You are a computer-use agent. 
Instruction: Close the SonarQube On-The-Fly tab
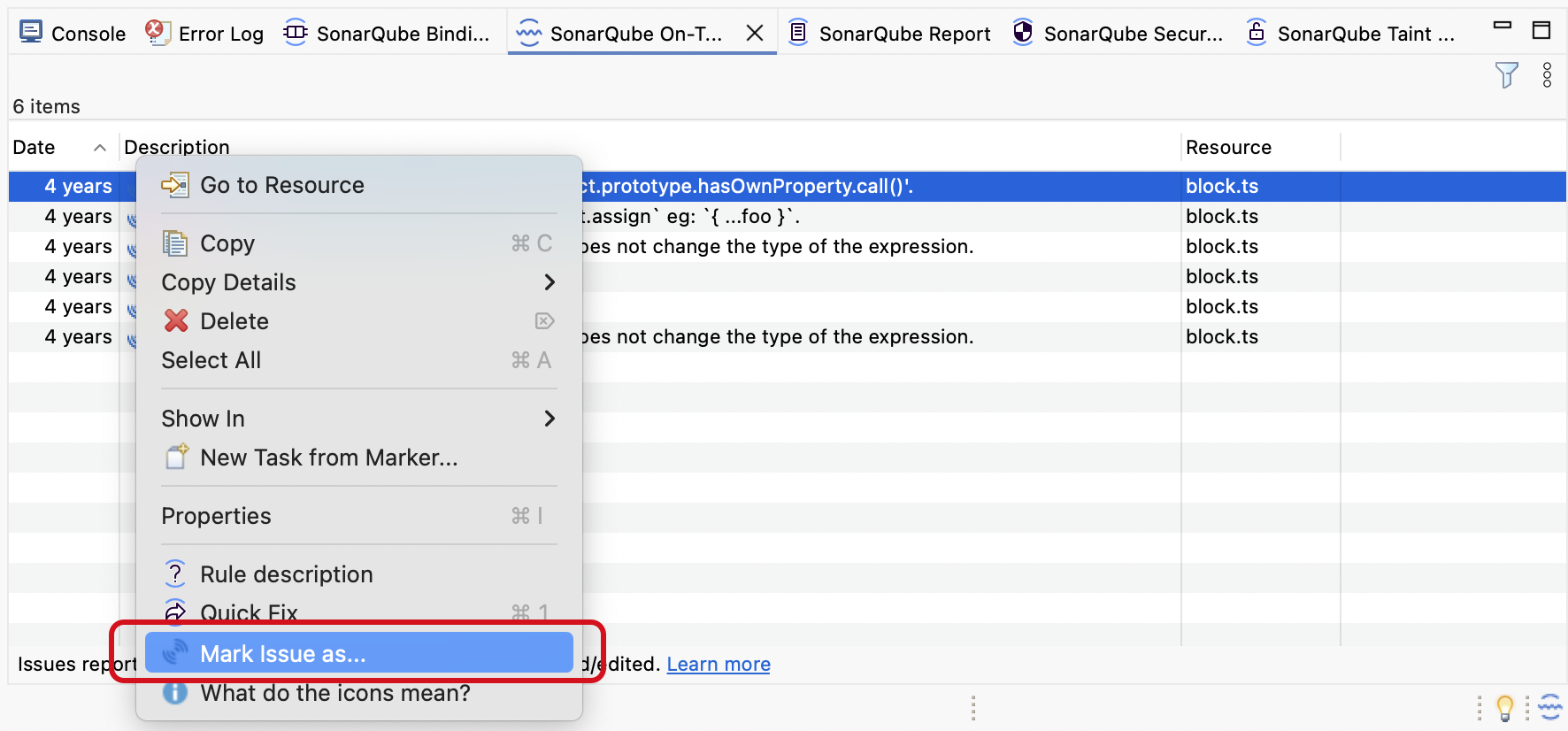tap(755, 33)
